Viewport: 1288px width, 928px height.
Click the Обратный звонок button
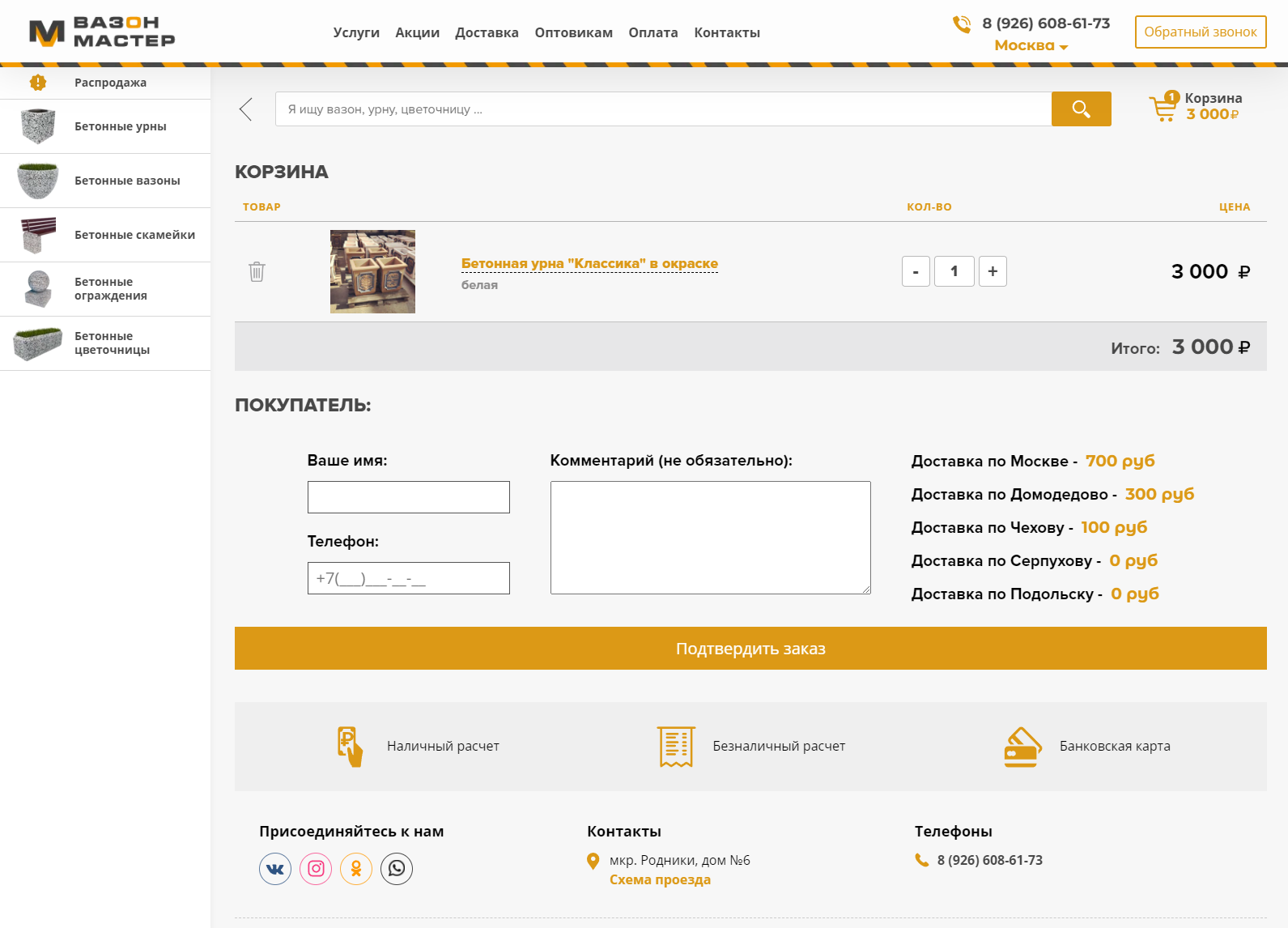point(1201,32)
